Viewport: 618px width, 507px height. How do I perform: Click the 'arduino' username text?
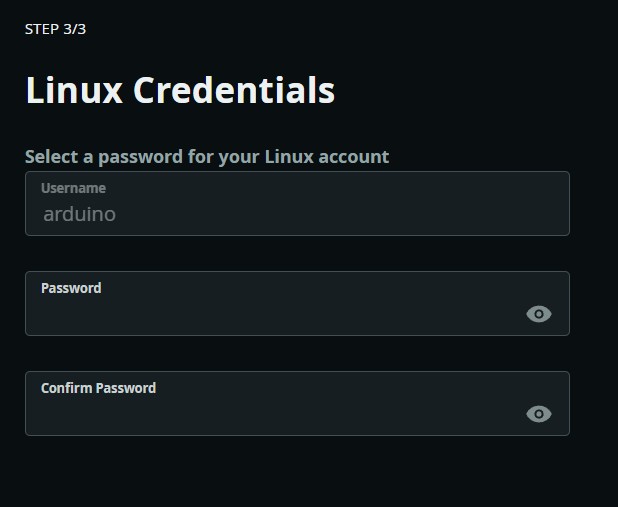pyautogui.click(x=79, y=214)
